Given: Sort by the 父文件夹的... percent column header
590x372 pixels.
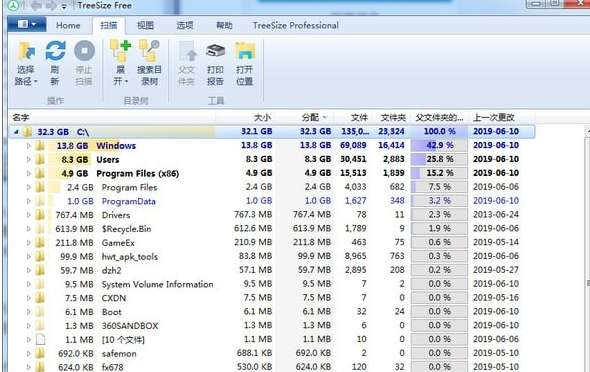Looking at the screenshot, I should pos(439,118).
